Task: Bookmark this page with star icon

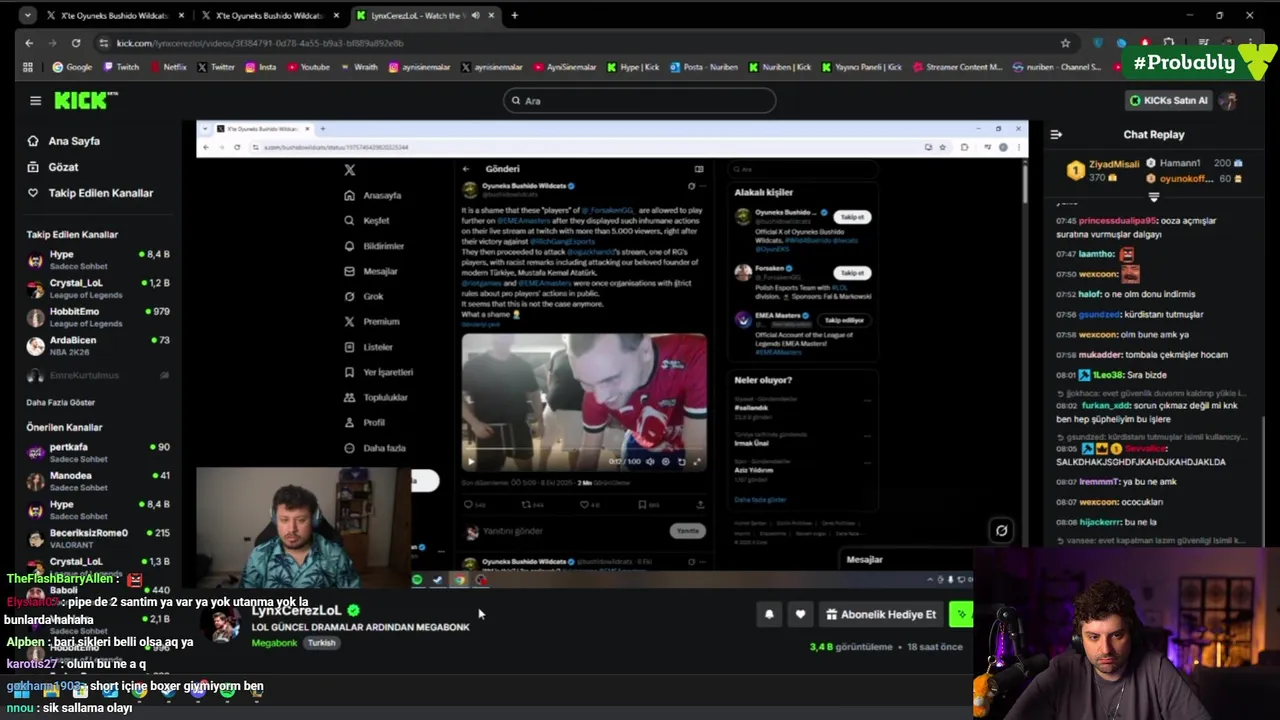Action: tap(1065, 43)
